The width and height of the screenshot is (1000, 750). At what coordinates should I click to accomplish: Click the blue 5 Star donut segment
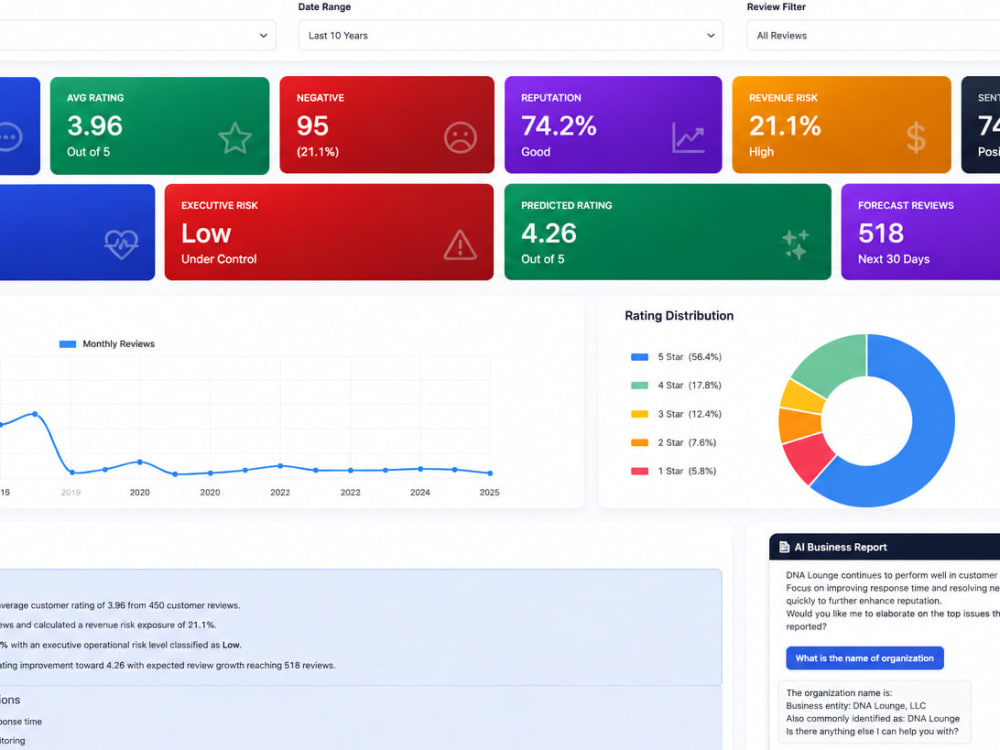(x=932, y=426)
